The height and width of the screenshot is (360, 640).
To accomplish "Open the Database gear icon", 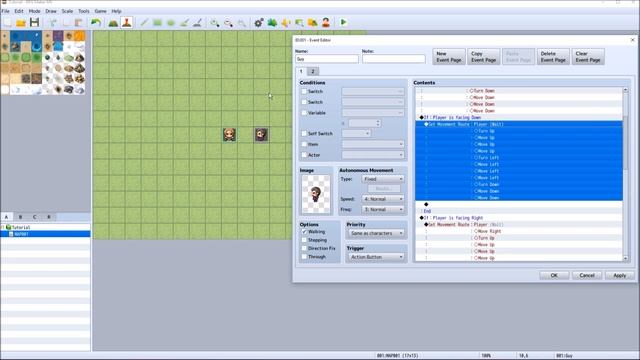I will tap(259, 22).
